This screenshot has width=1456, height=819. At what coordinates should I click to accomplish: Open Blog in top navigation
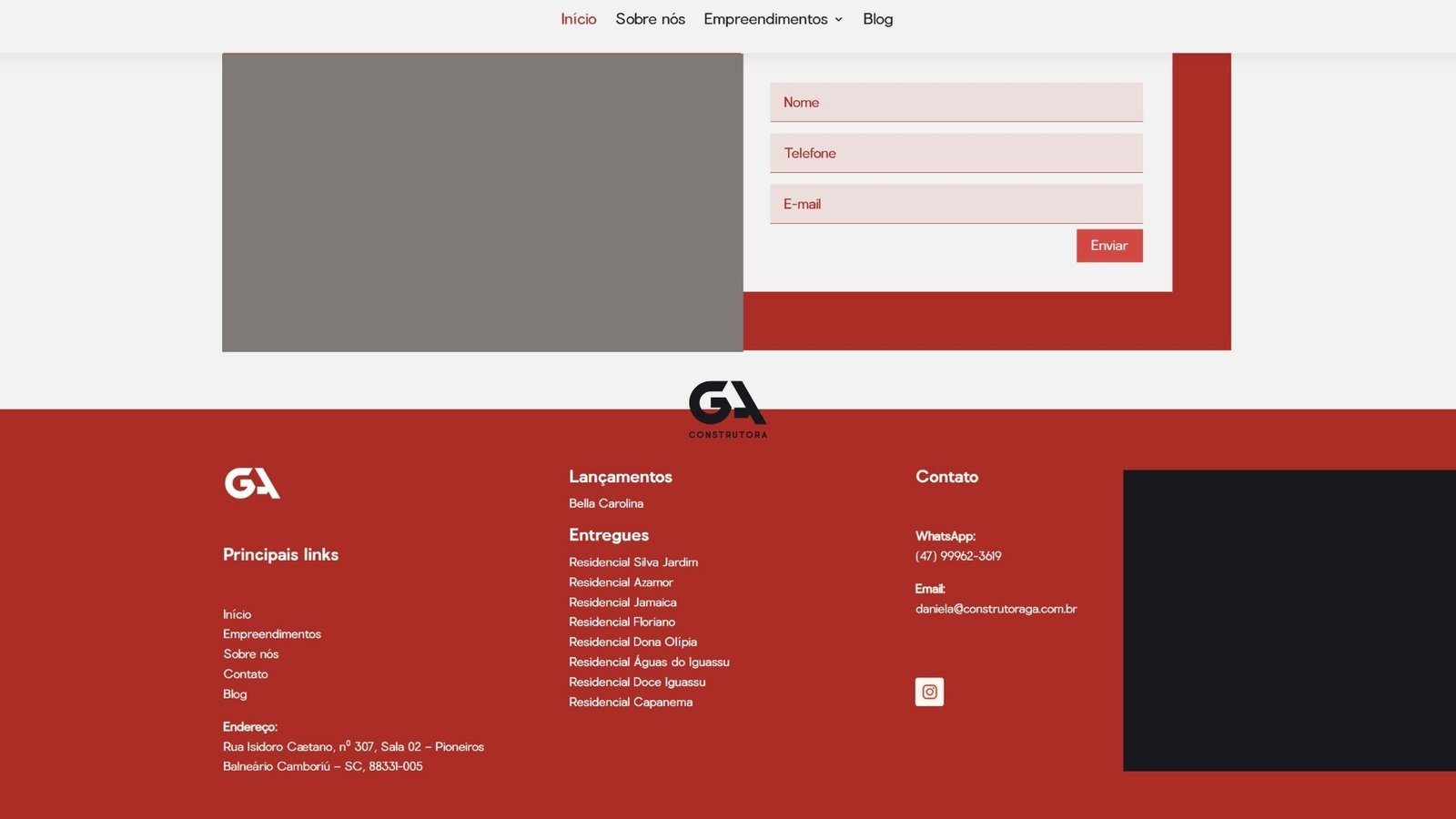tap(878, 19)
